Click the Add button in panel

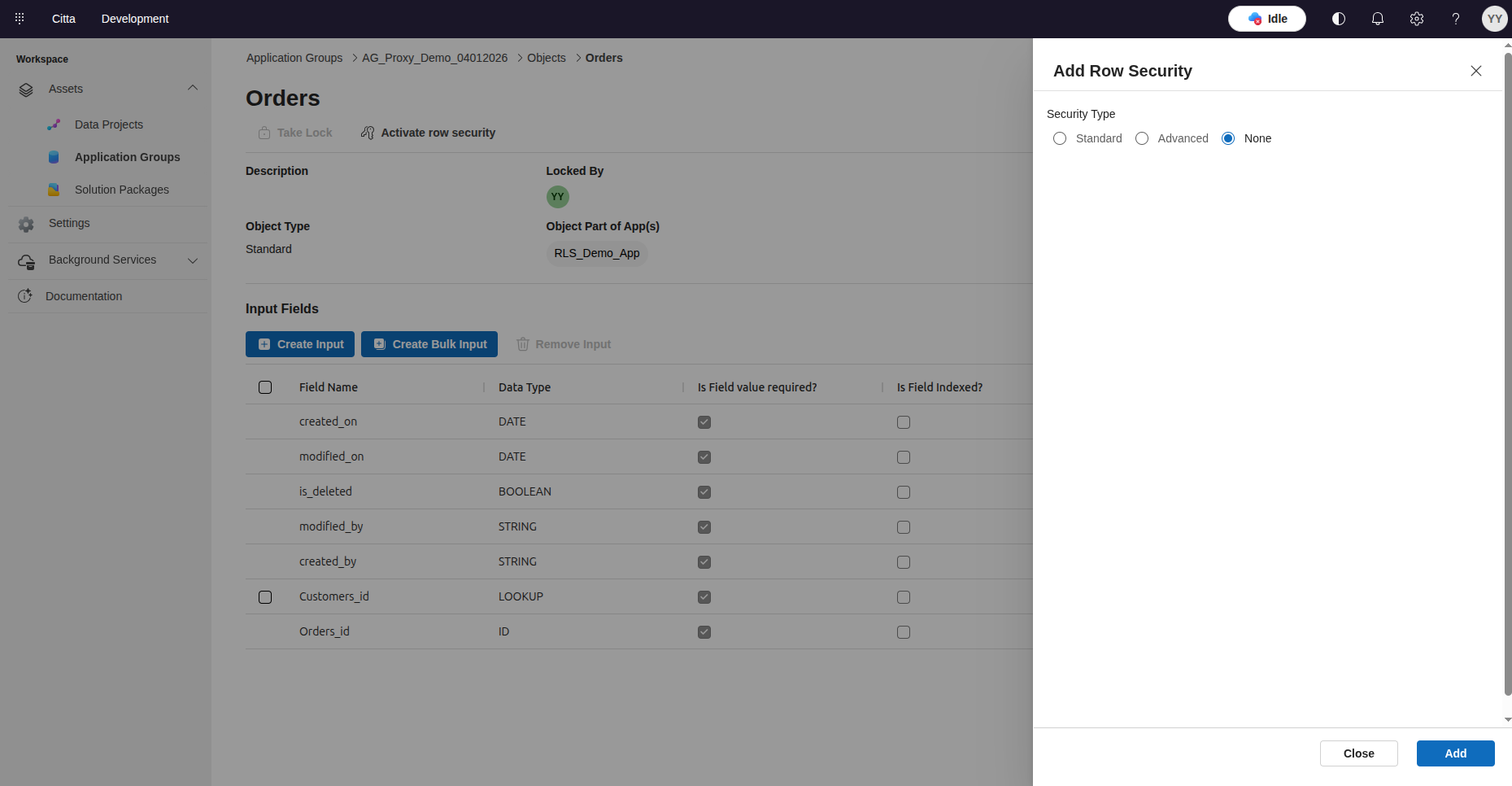pos(1455,753)
